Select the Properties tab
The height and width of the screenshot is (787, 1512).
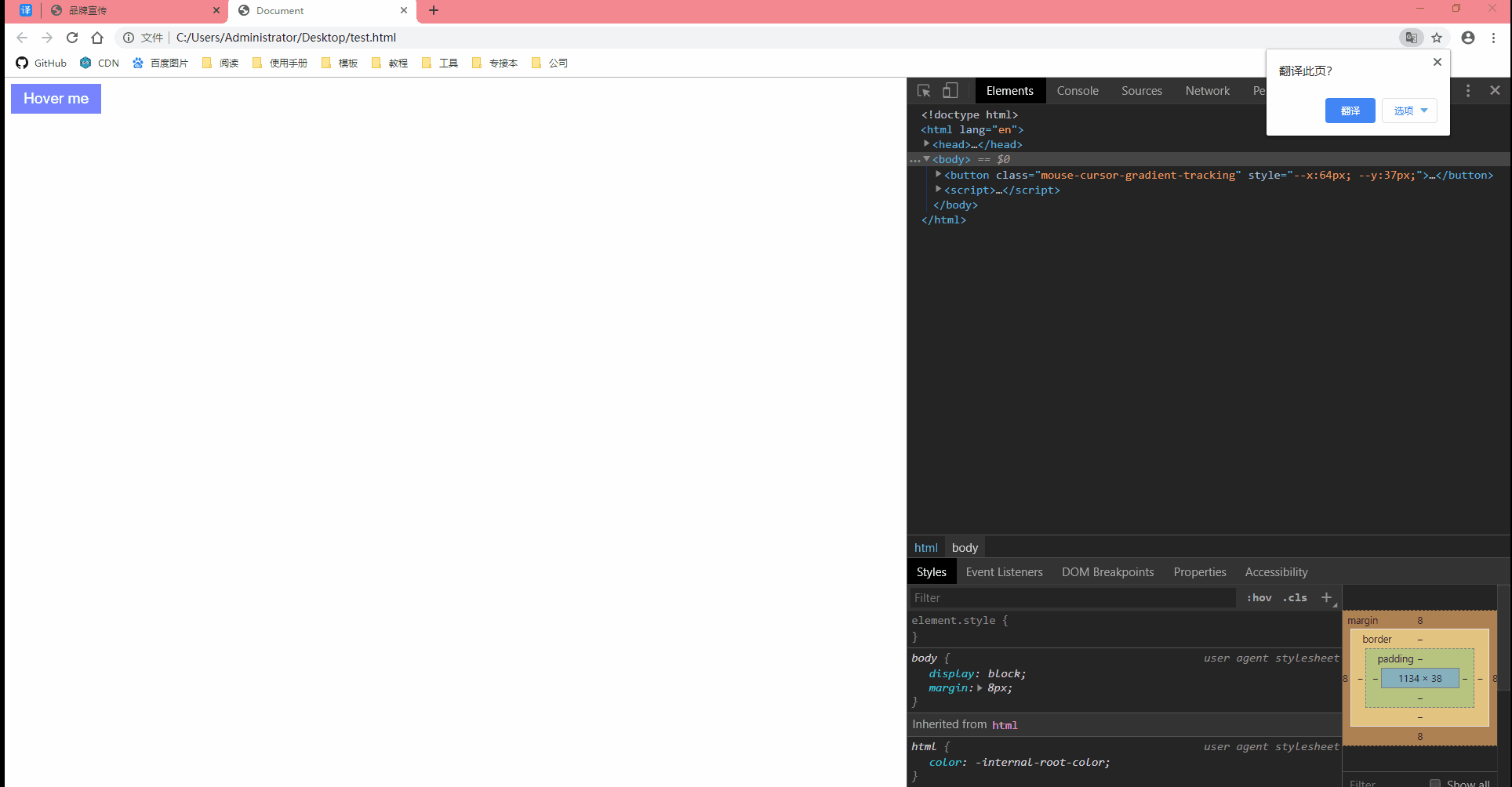point(1200,572)
